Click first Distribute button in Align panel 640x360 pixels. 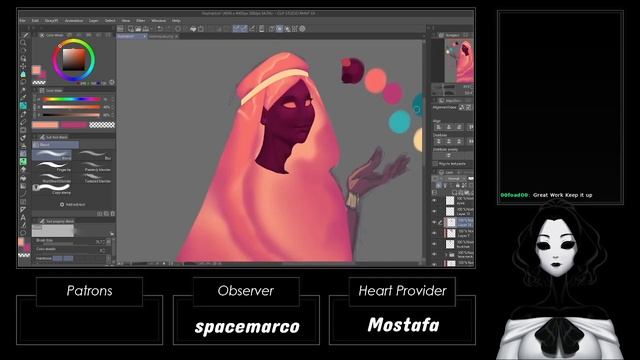[x=439, y=141]
